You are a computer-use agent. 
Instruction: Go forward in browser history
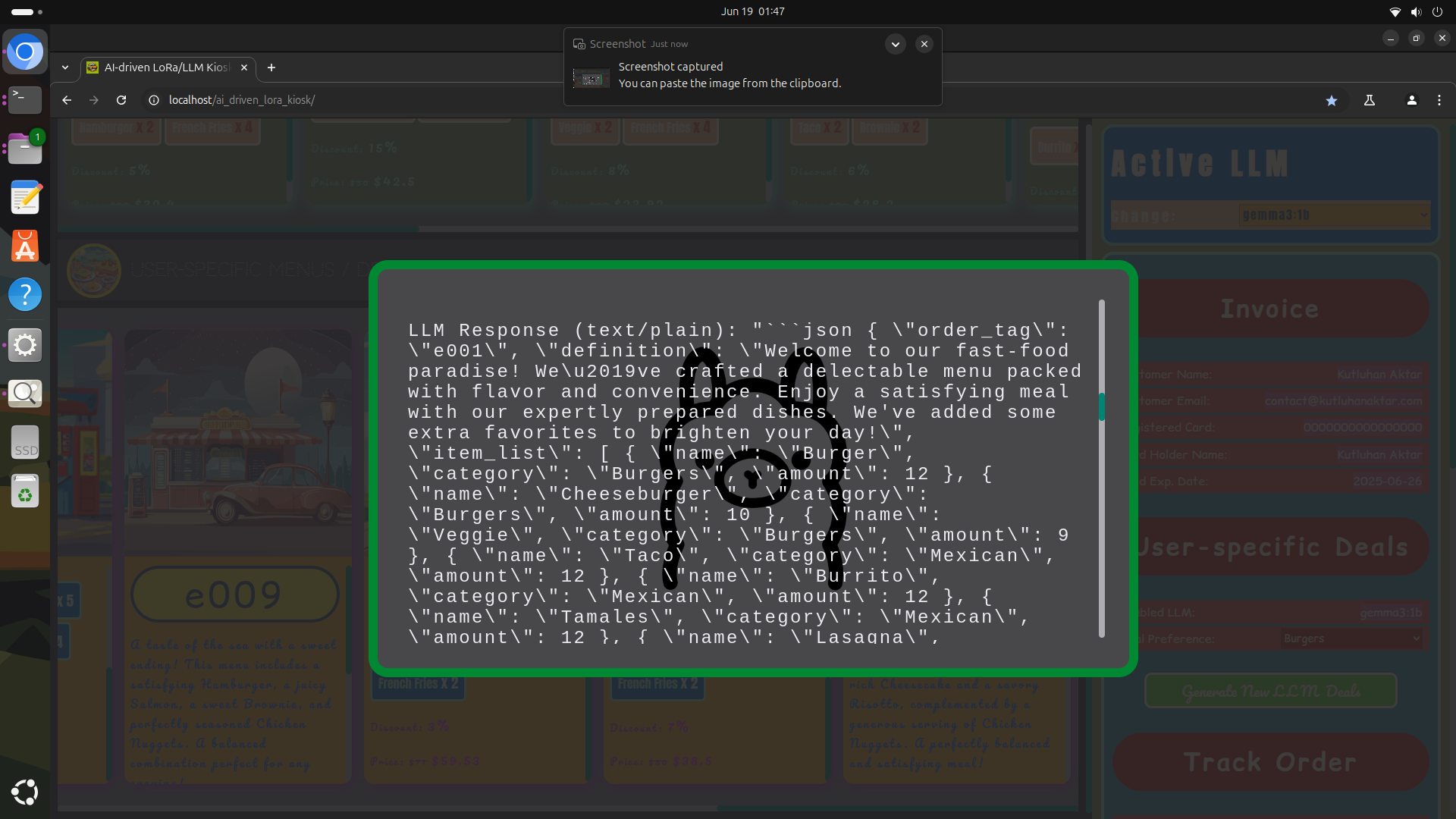coord(94,100)
